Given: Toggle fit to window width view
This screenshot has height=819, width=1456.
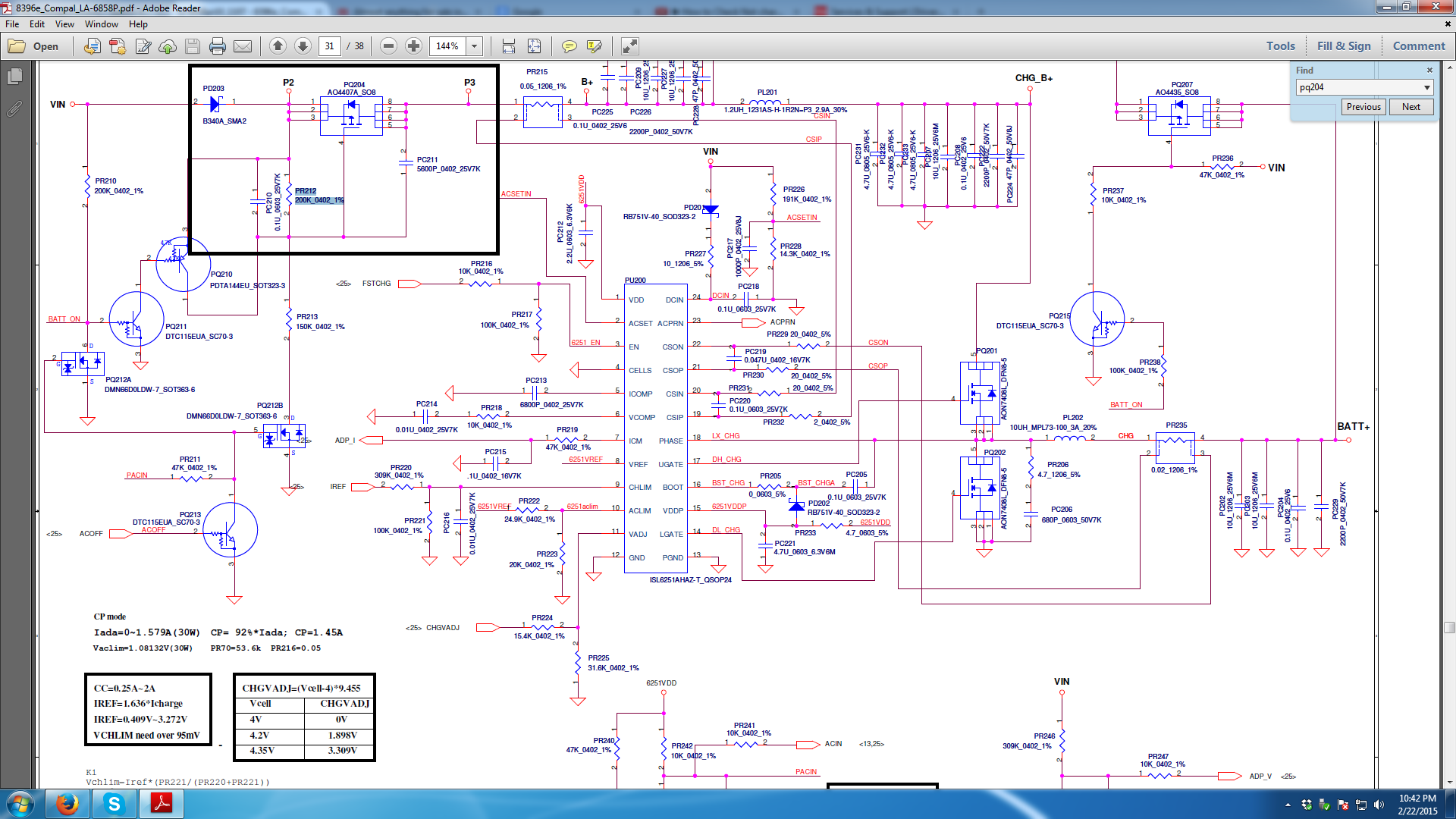Looking at the screenshot, I should [509, 46].
